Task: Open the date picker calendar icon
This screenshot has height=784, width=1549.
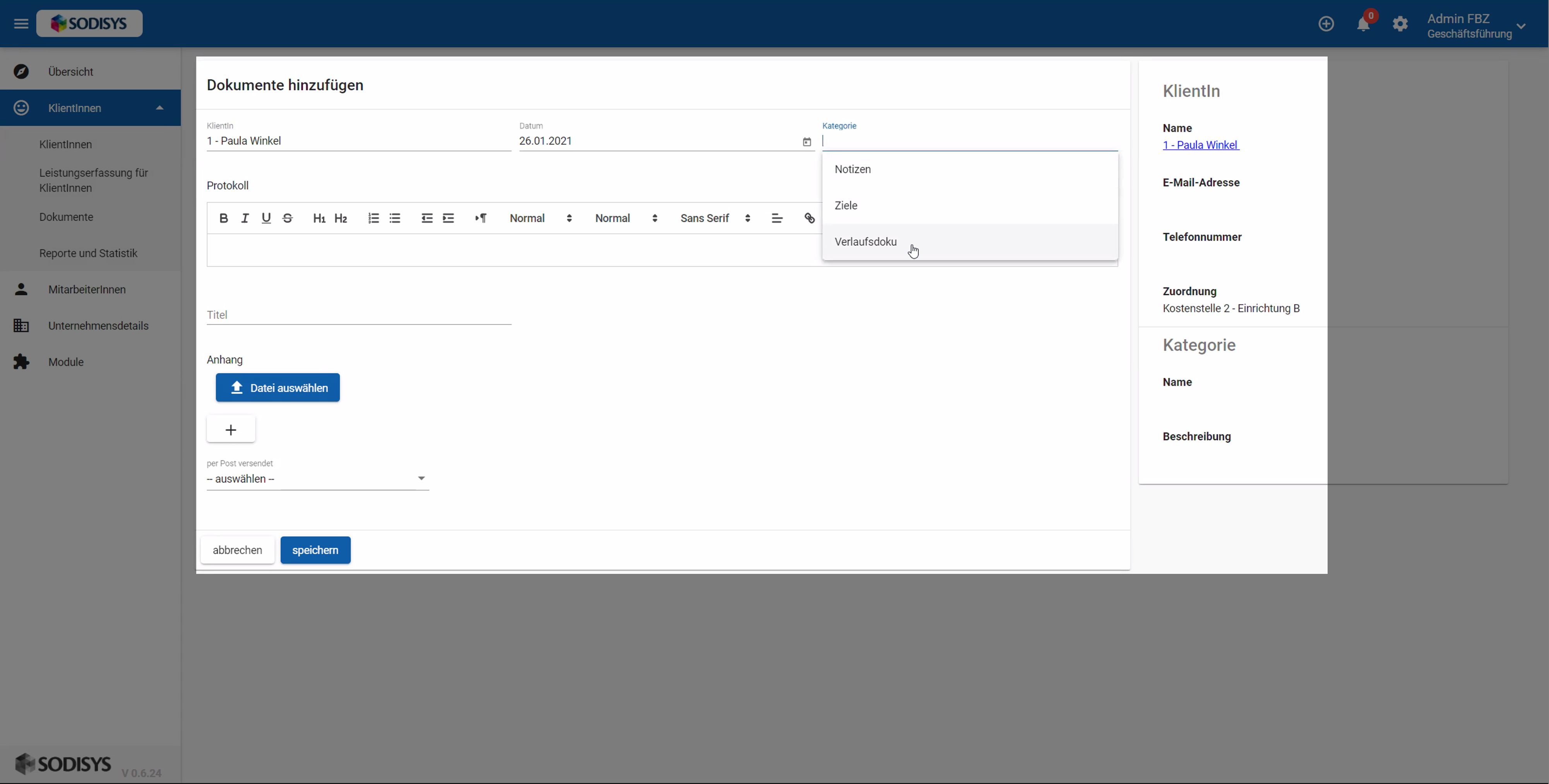Action: click(806, 142)
